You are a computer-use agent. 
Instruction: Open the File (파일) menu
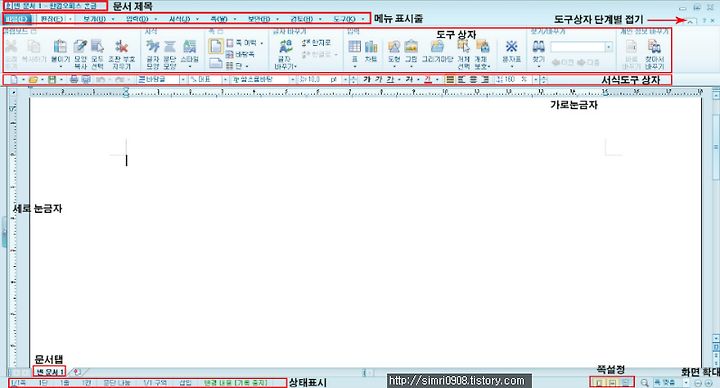(x=17, y=19)
